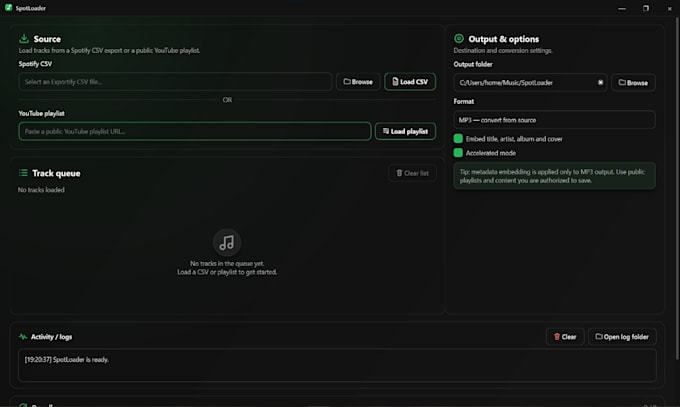
Task: Click the YouTube playlist URL field
Action: (x=195, y=131)
